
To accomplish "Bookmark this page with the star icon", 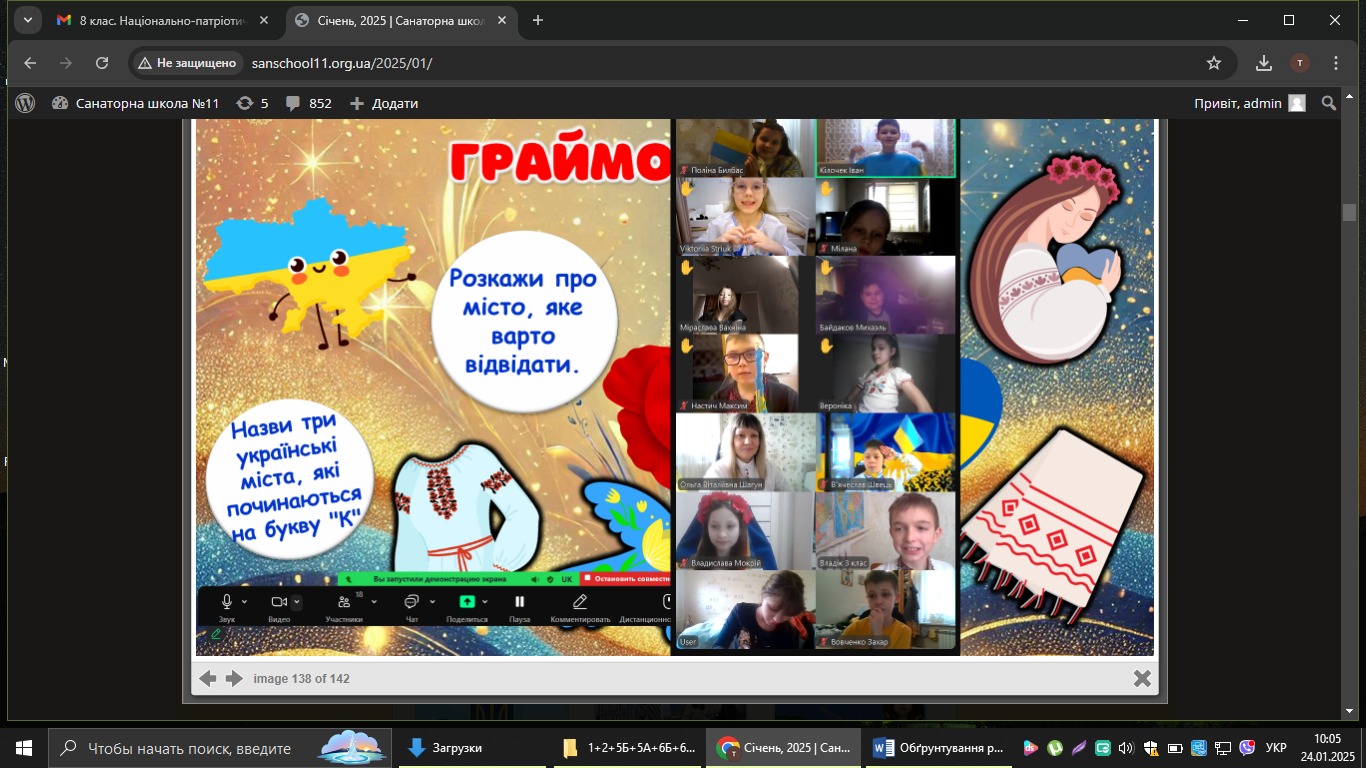I will (1214, 63).
